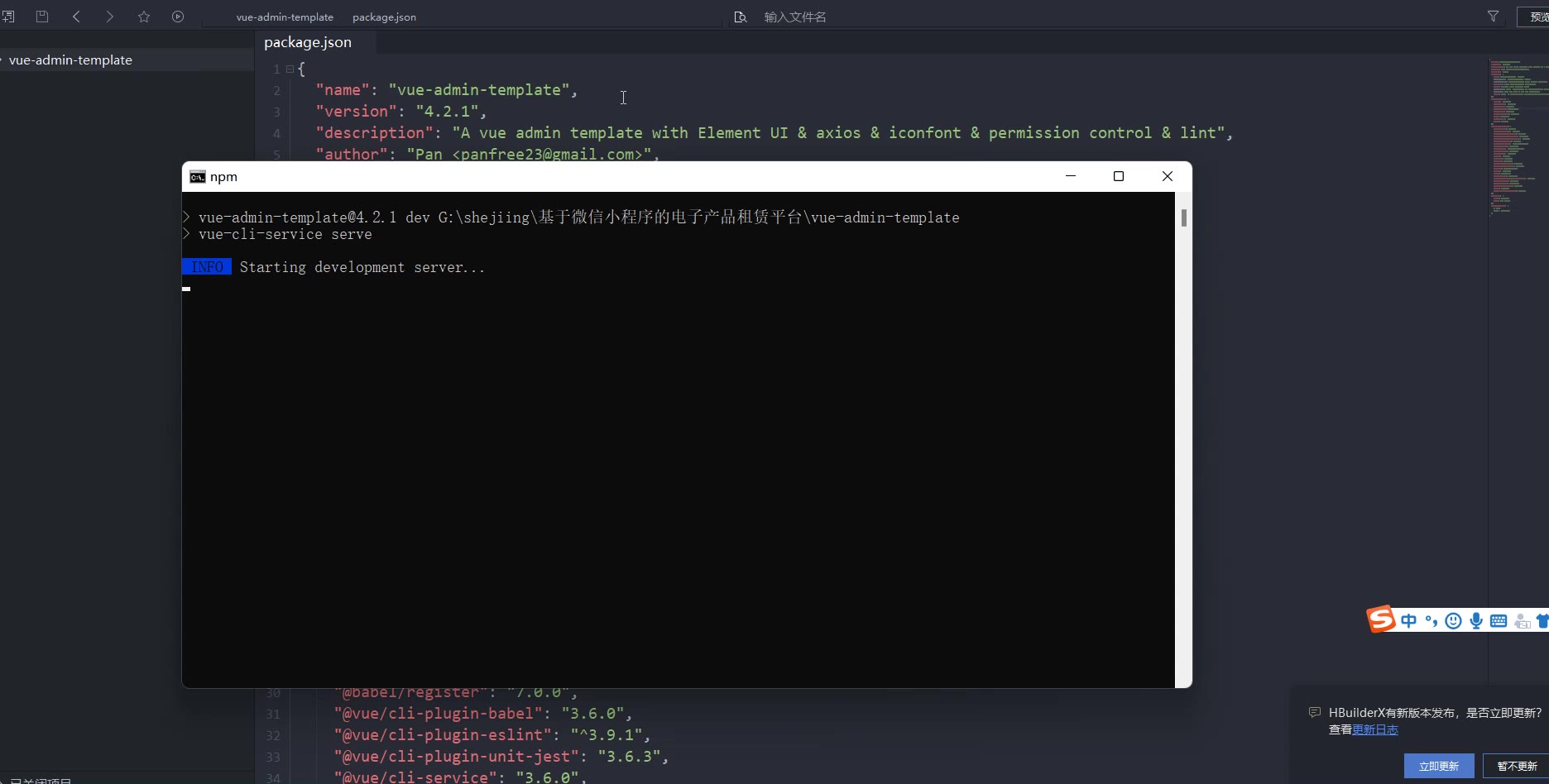The width and height of the screenshot is (1549, 784).
Task: Open the emoji smiley icon in IME bar
Action: click(1453, 621)
